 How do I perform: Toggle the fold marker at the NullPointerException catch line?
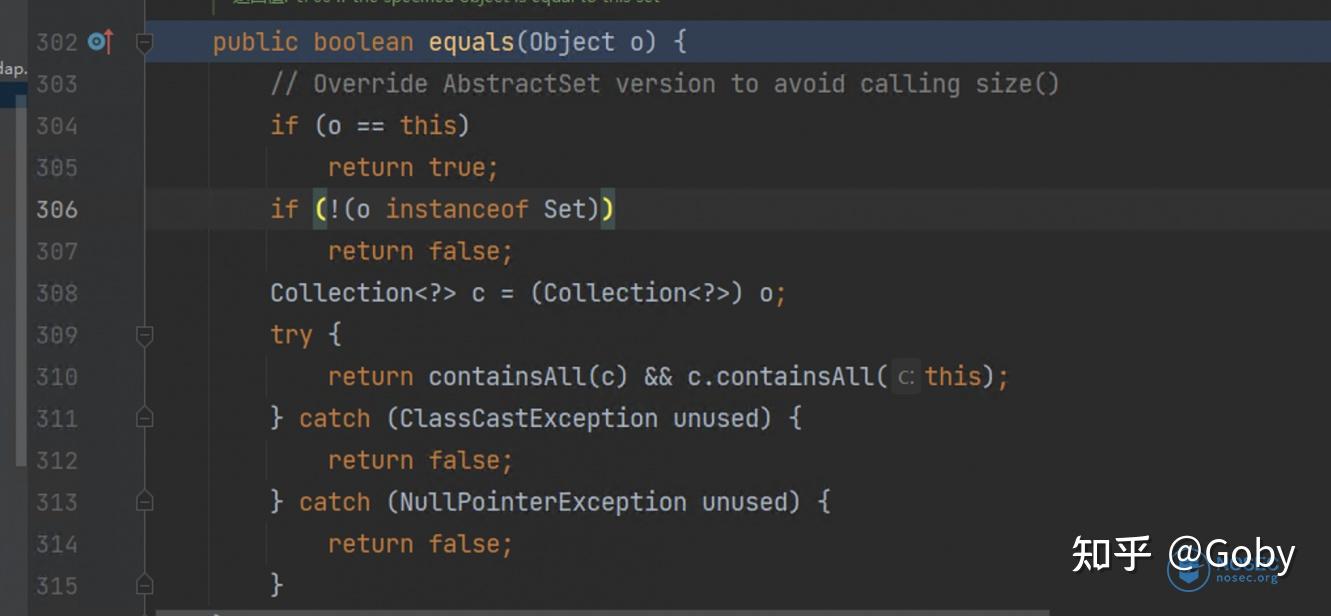144,502
